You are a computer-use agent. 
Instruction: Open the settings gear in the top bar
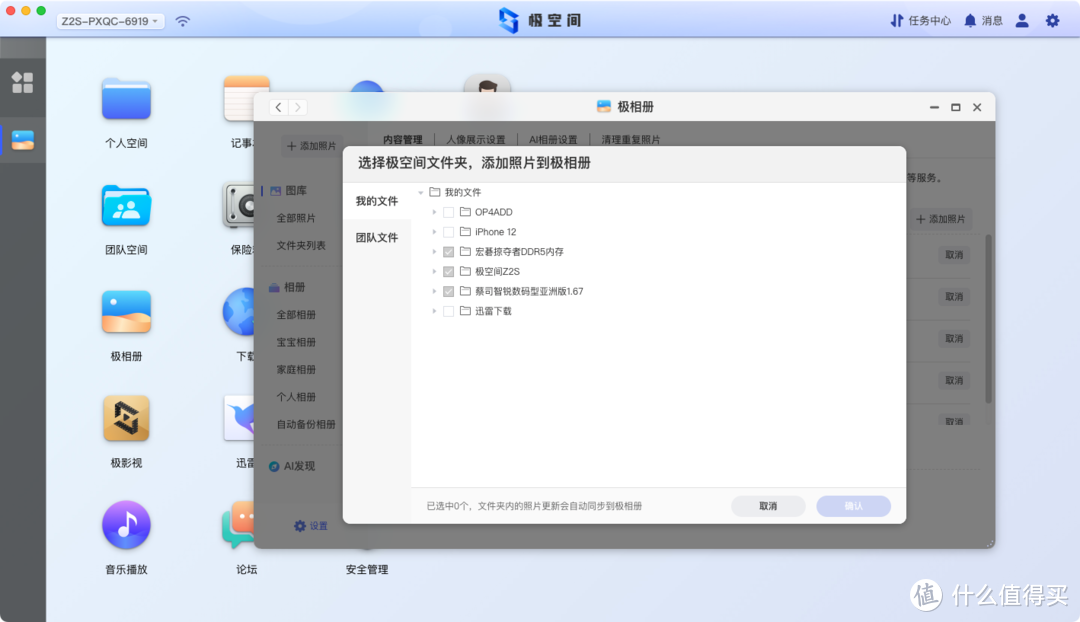click(1052, 19)
